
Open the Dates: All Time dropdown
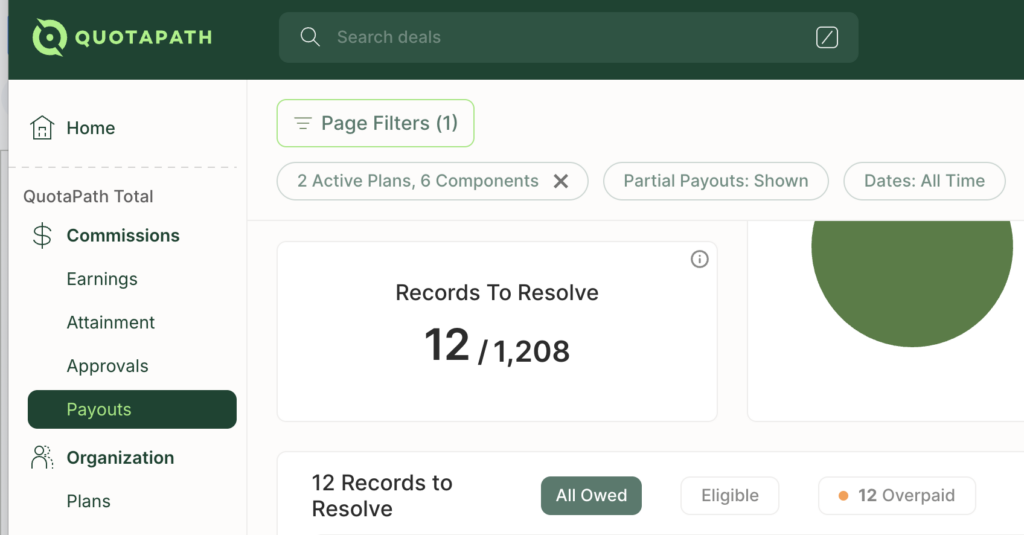(924, 181)
